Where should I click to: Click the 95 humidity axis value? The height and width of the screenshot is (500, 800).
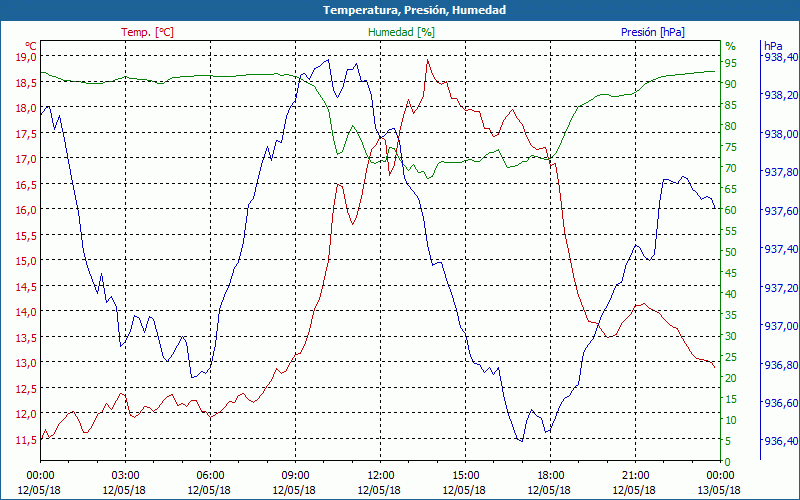(731, 63)
